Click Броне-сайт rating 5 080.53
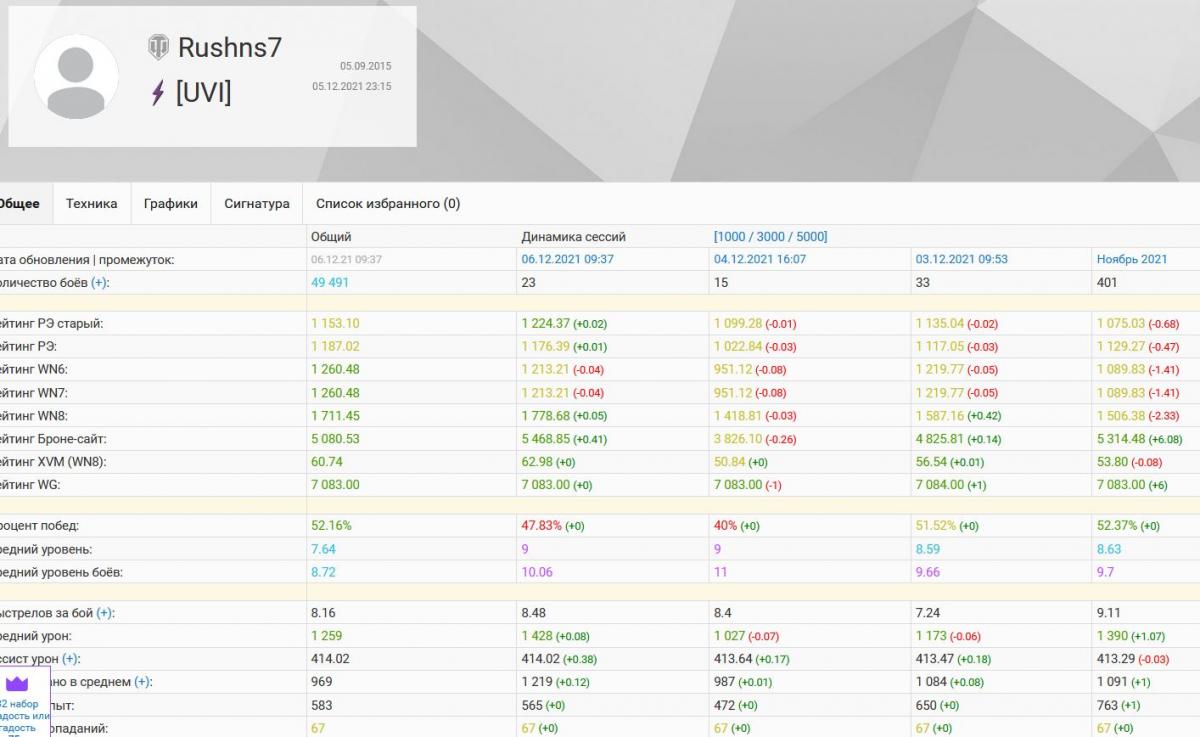 point(335,438)
